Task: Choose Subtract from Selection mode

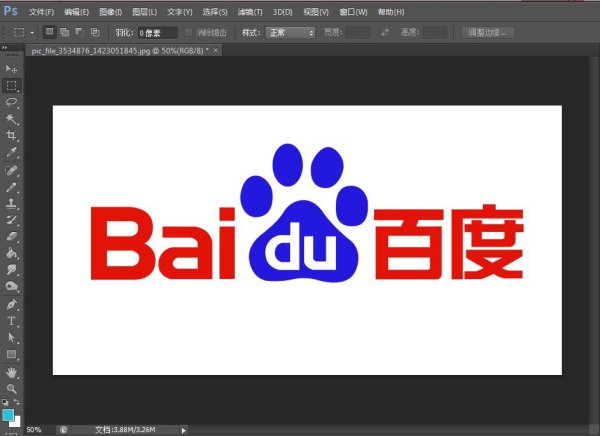Action: (x=80, y=32)
